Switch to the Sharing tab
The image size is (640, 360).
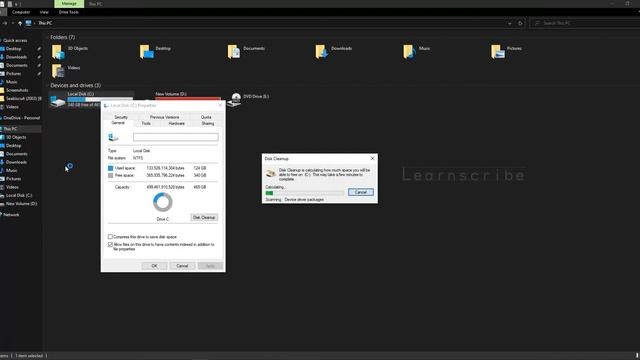208,123
